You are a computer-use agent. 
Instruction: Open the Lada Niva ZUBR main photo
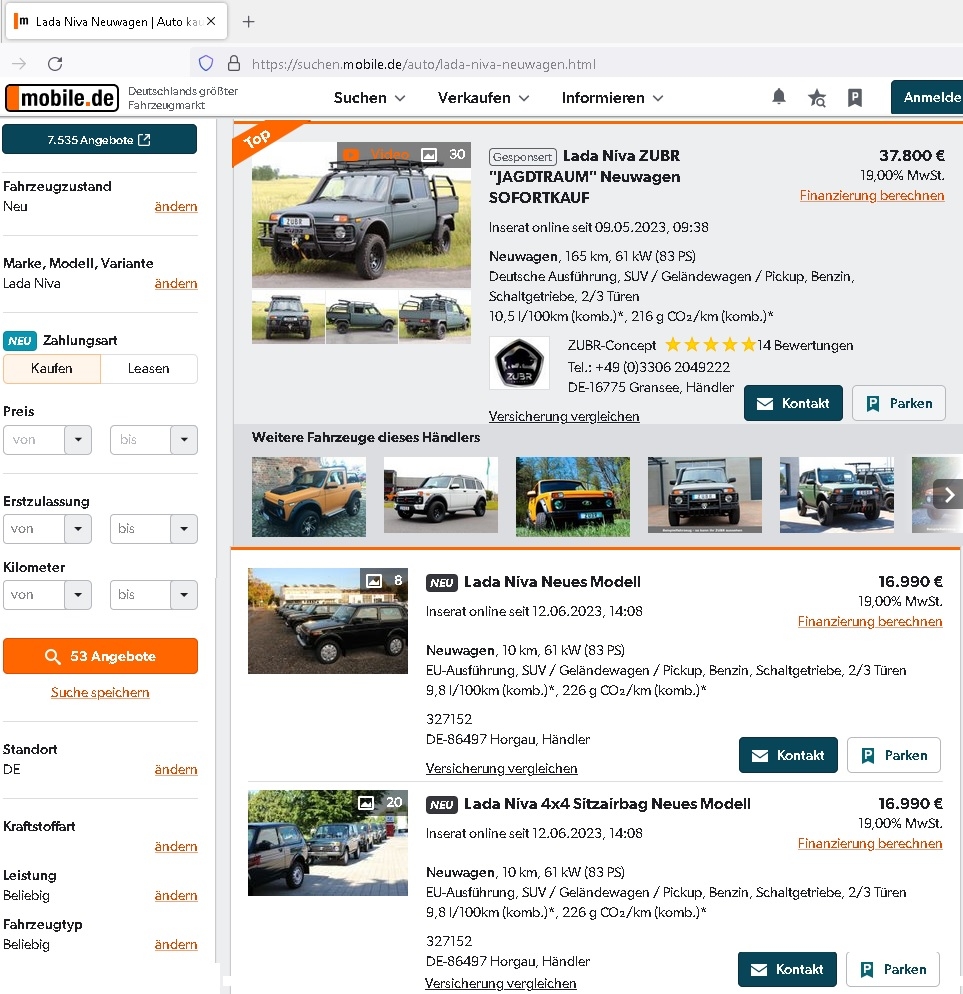[x=361, y=216]
